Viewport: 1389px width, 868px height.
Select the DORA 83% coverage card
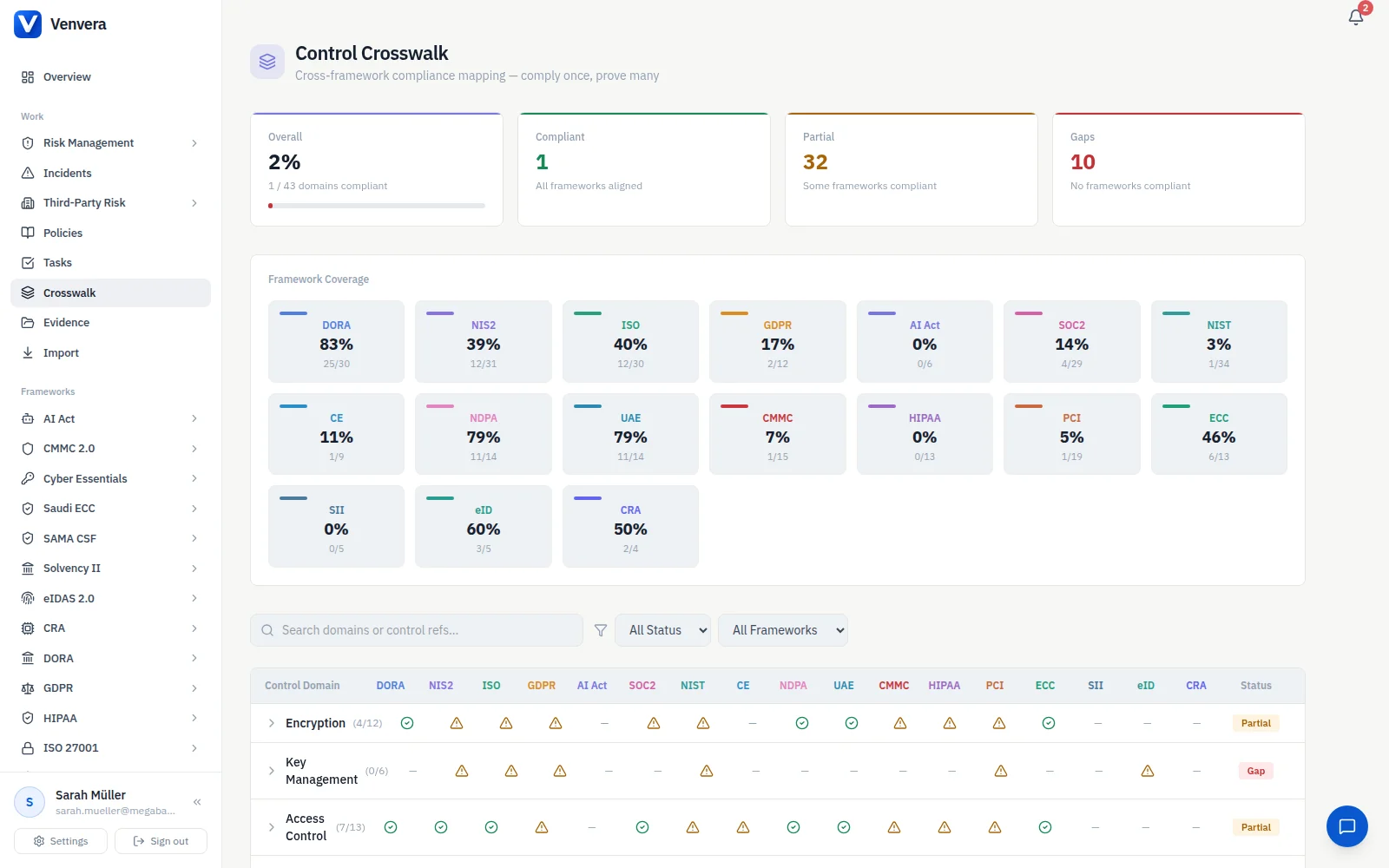tap(336, 341)
